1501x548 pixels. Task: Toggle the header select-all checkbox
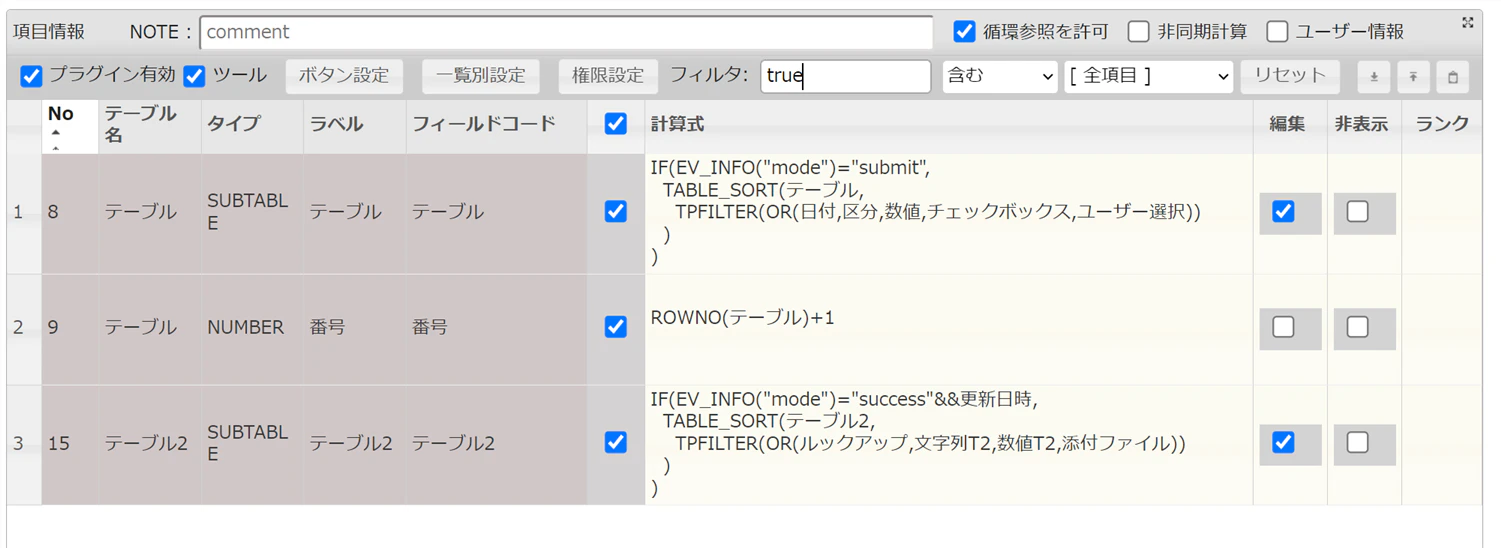point(616,124)
